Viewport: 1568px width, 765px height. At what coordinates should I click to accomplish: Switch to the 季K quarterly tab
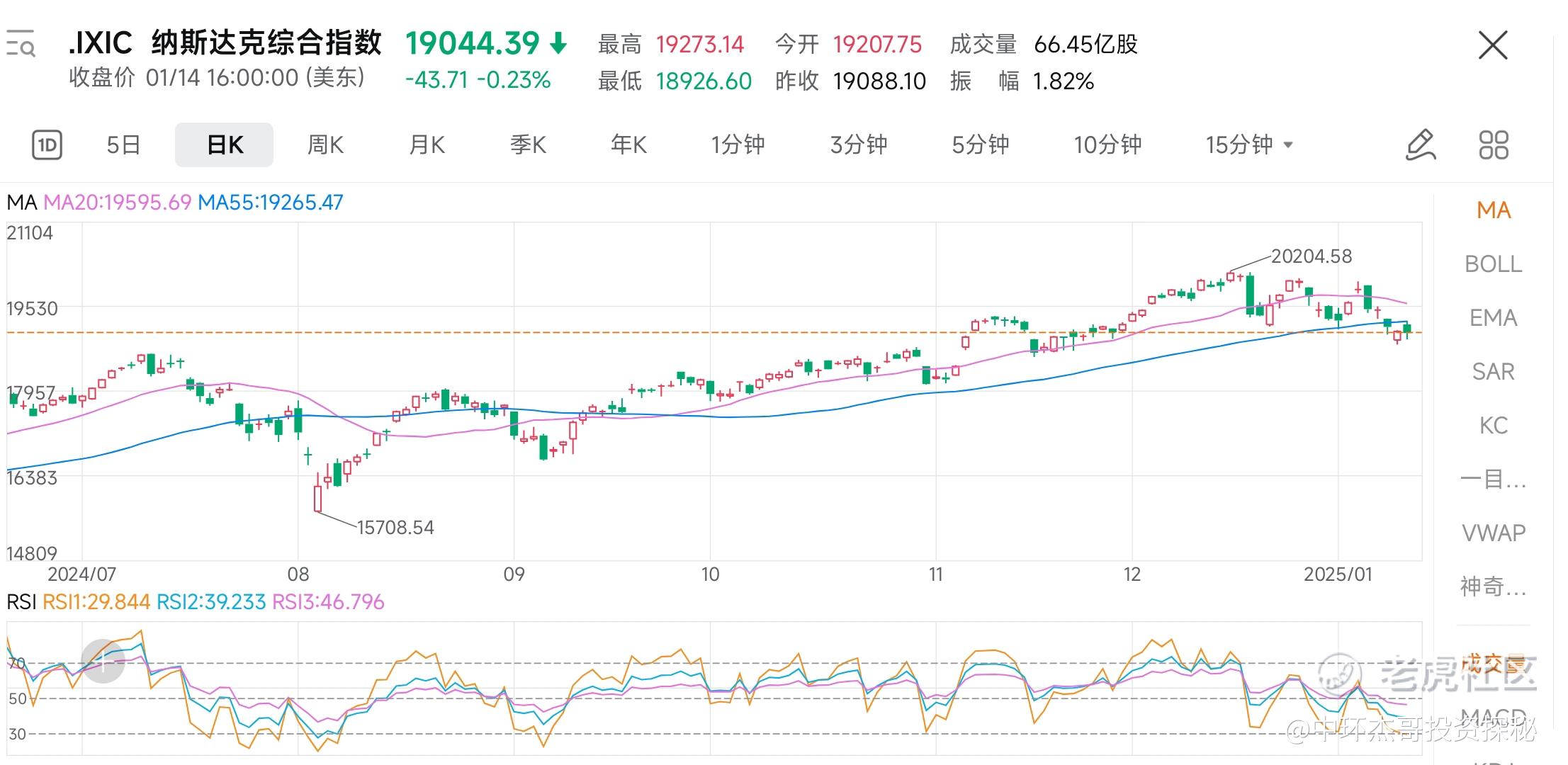click(528, 145)
